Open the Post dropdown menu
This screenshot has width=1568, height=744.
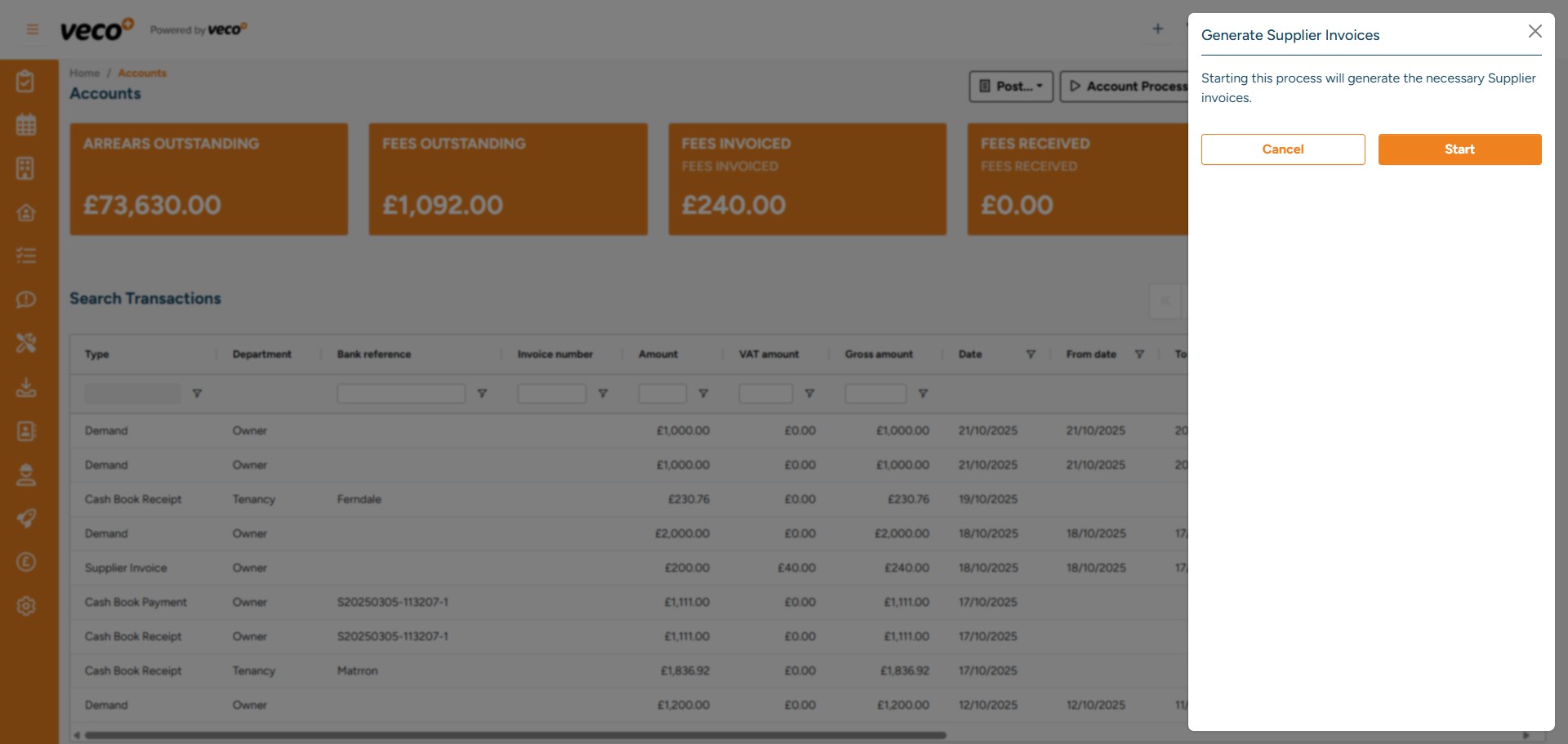pyautogui.click(x=1010, y=87)
